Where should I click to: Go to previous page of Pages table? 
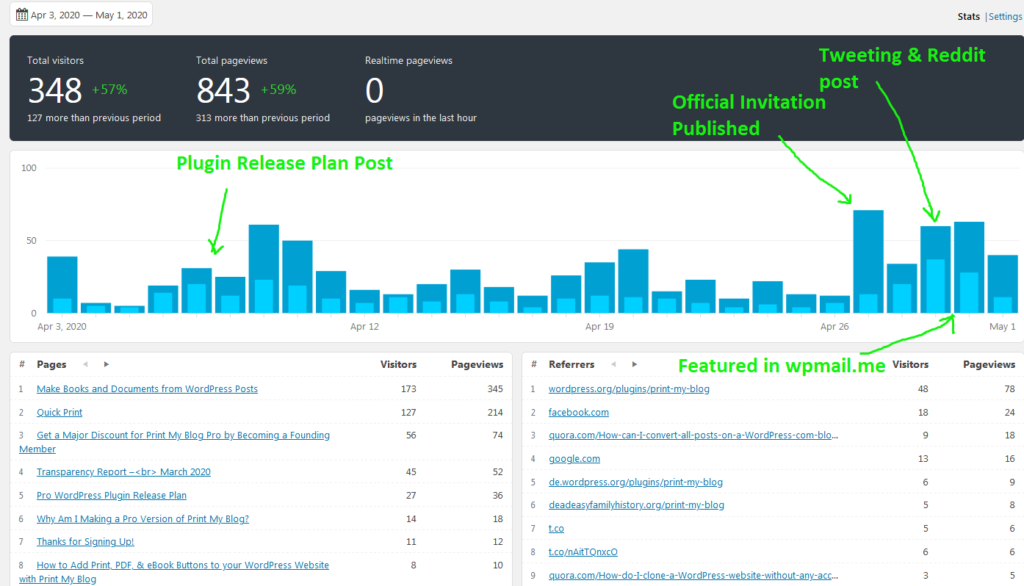pyautogui.click(x=86, y=365)
